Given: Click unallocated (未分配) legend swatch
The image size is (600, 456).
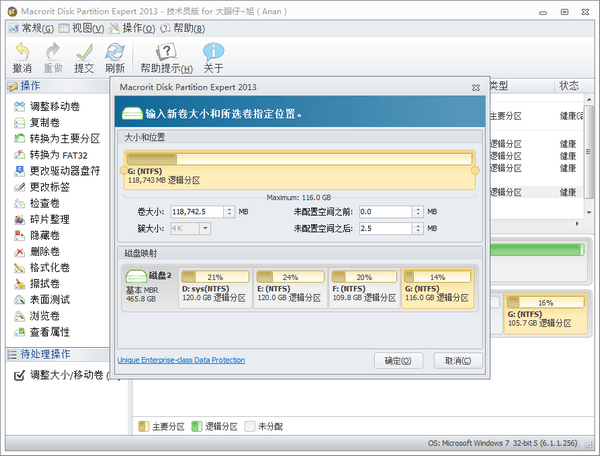Looking at the screenshot, I should [249, 426].
